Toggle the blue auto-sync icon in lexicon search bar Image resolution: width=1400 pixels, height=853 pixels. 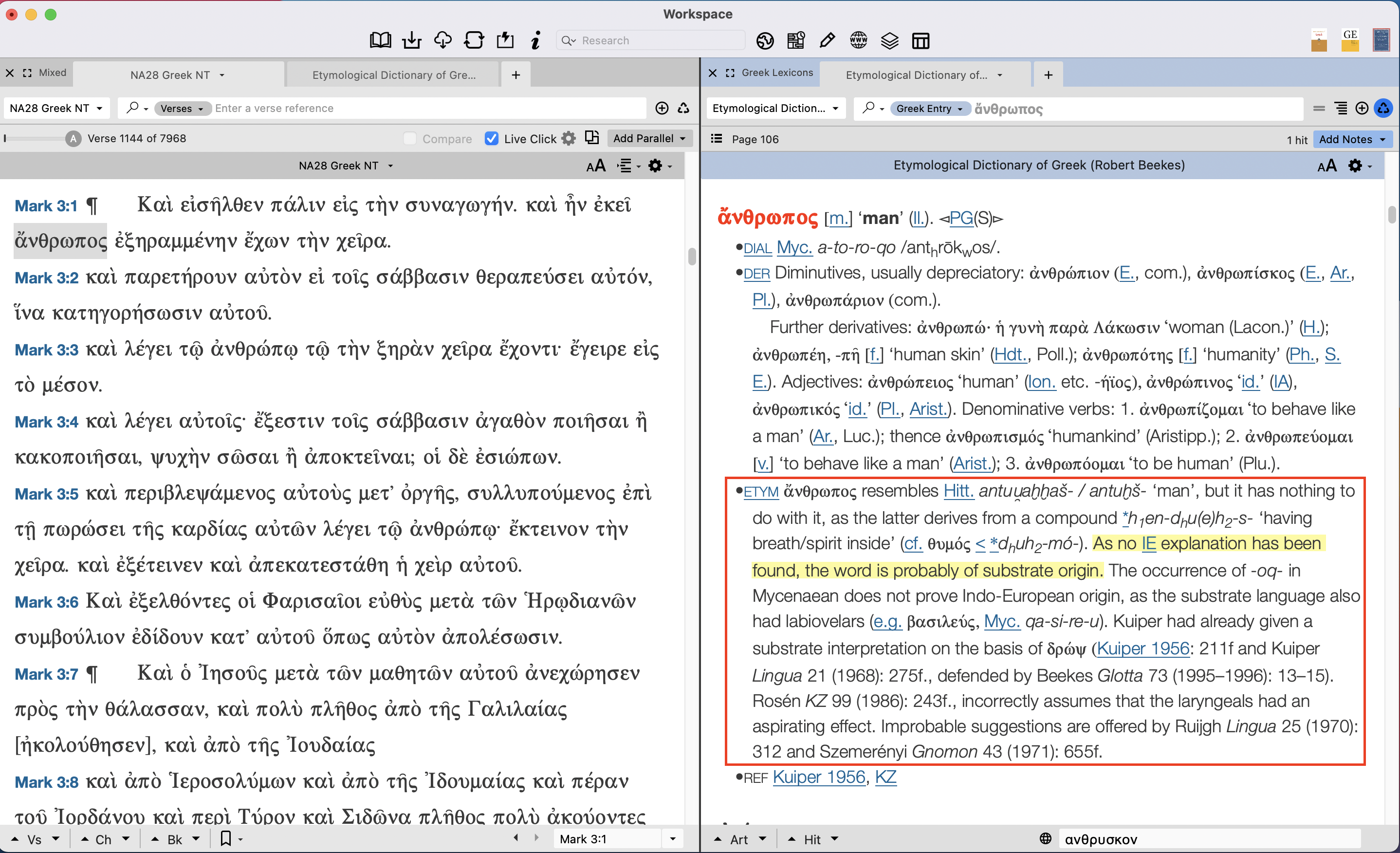1383,108
